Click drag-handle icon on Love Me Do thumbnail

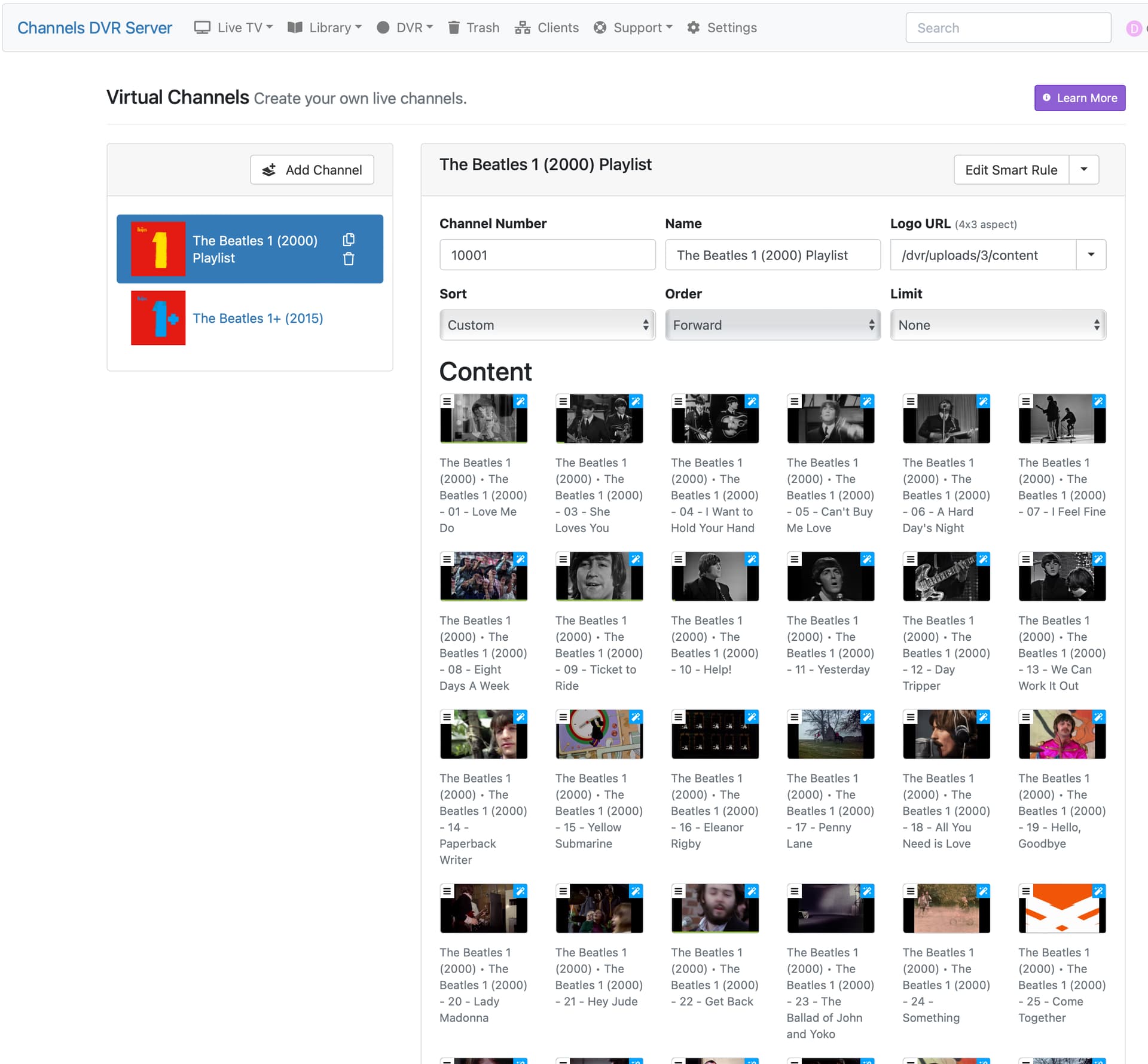(447, 401)
